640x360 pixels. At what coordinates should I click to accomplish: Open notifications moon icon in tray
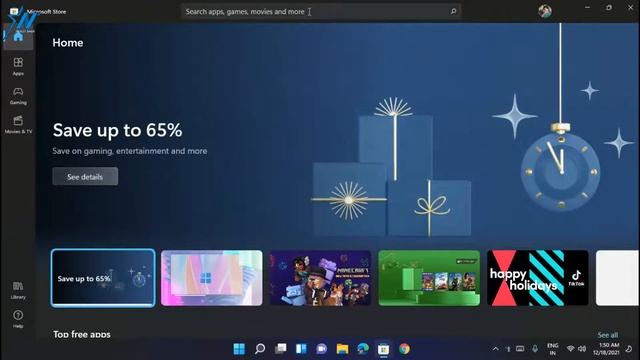629,349
